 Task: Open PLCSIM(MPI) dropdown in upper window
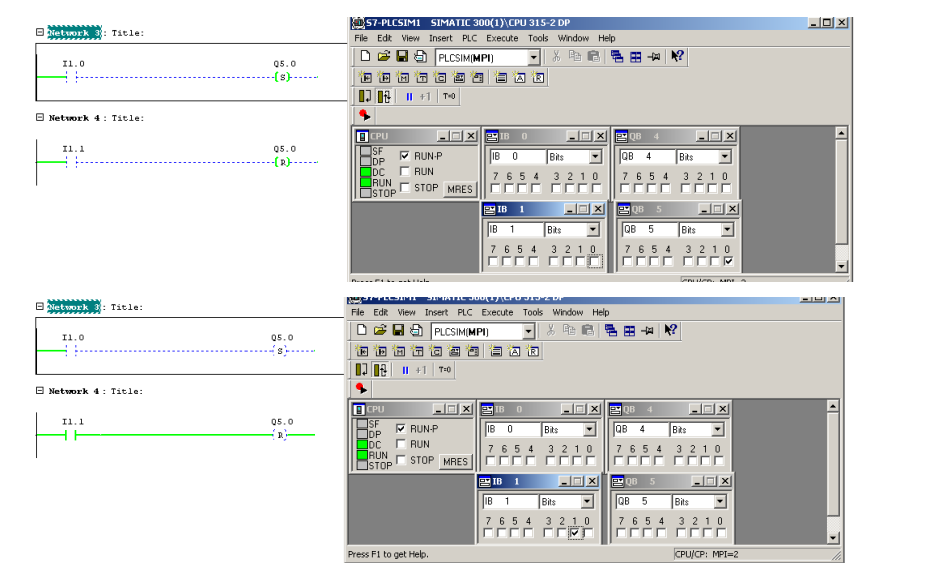[x=534, y=58]
